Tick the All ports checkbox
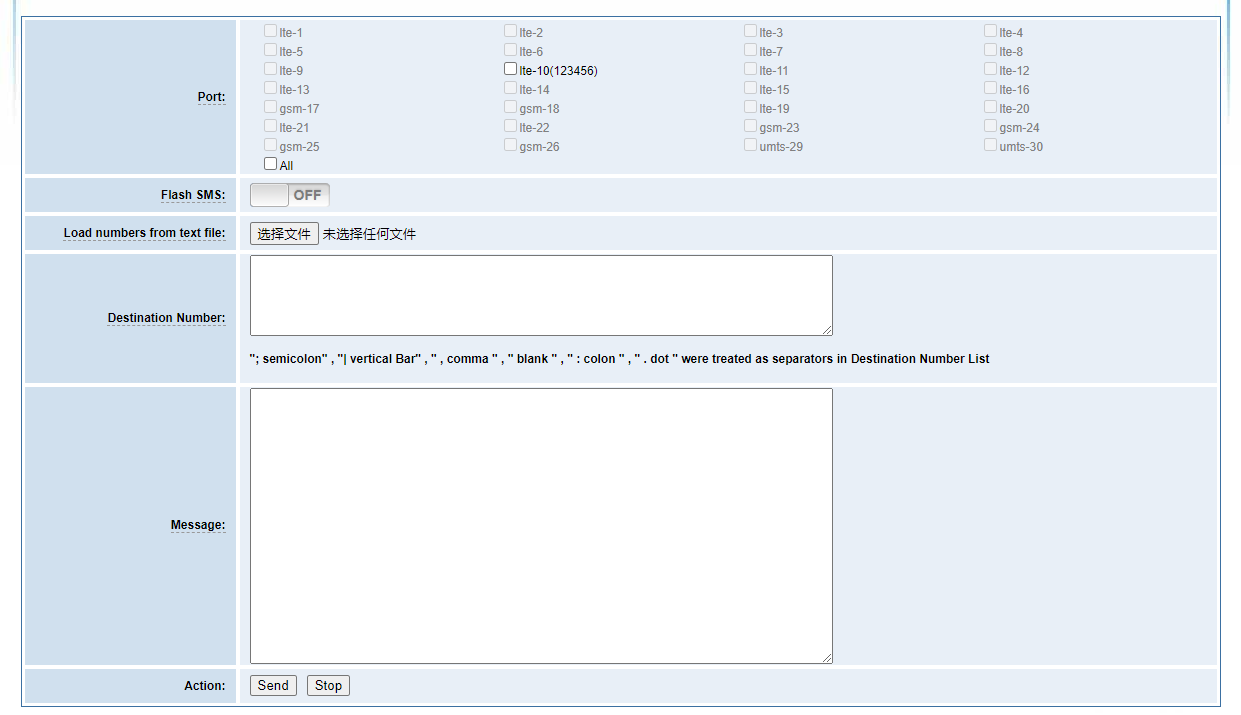The width and height of the screenshot is (1241, 715). [x=271, y=164]
